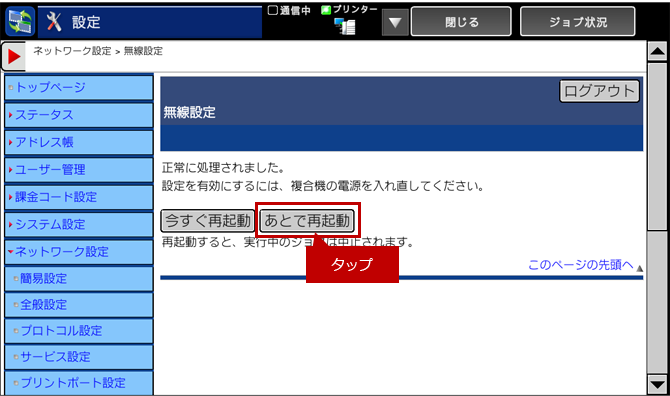
Task: Expand ユーザー管理 menu
Action: coord(79,170)
